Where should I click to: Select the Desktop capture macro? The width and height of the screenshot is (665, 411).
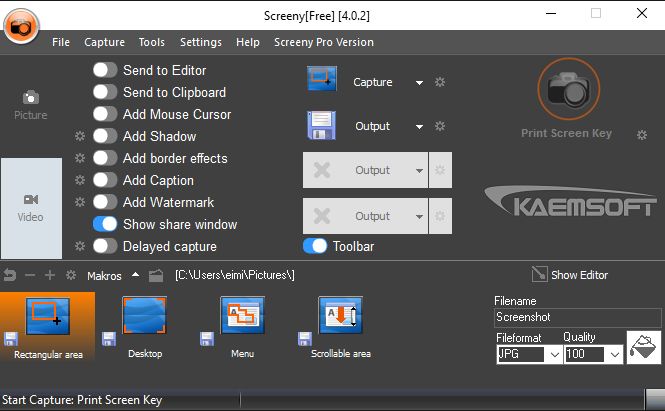point(145,327)
